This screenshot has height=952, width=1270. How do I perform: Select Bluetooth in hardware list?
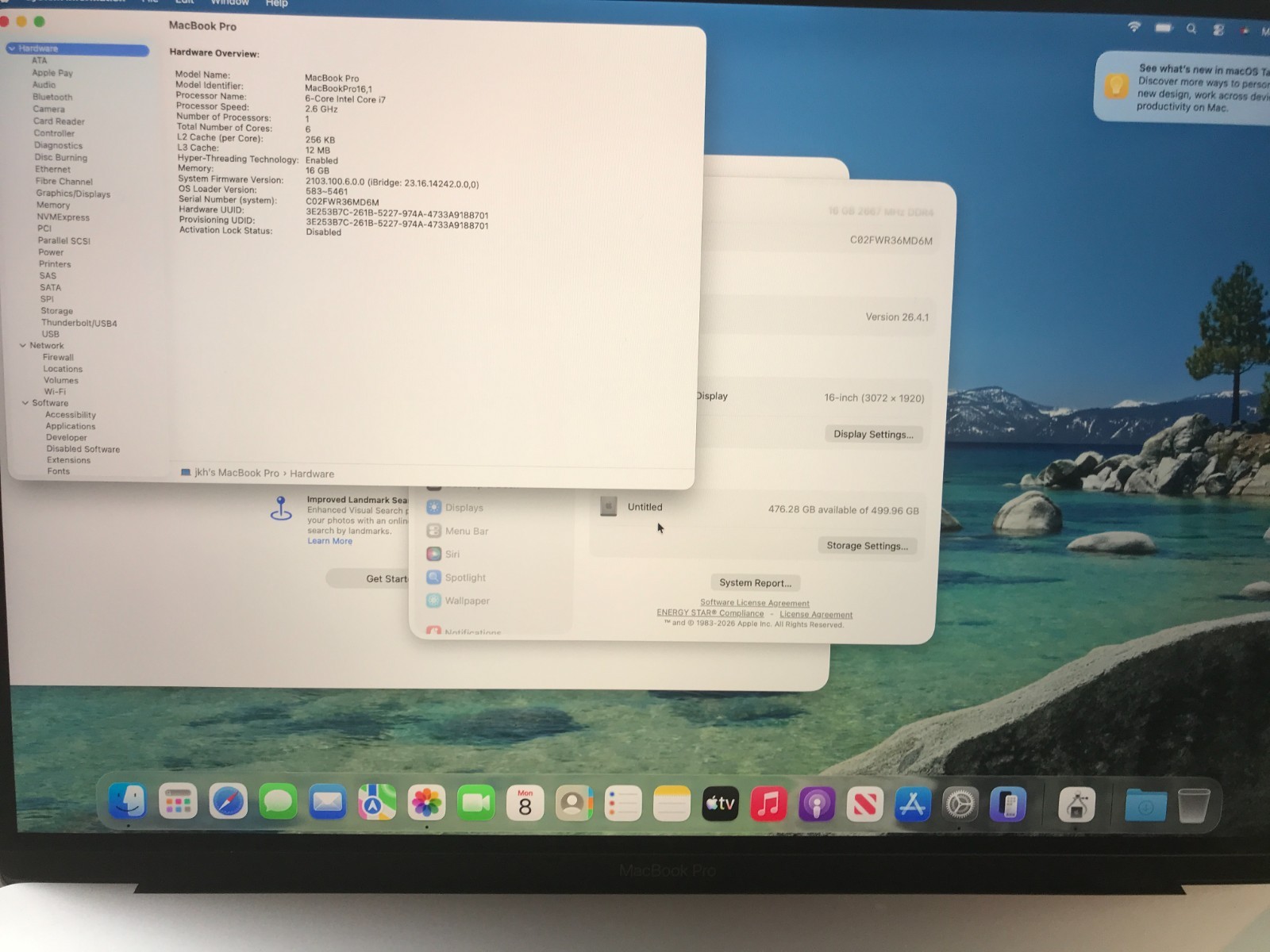(x=52, y=97)
